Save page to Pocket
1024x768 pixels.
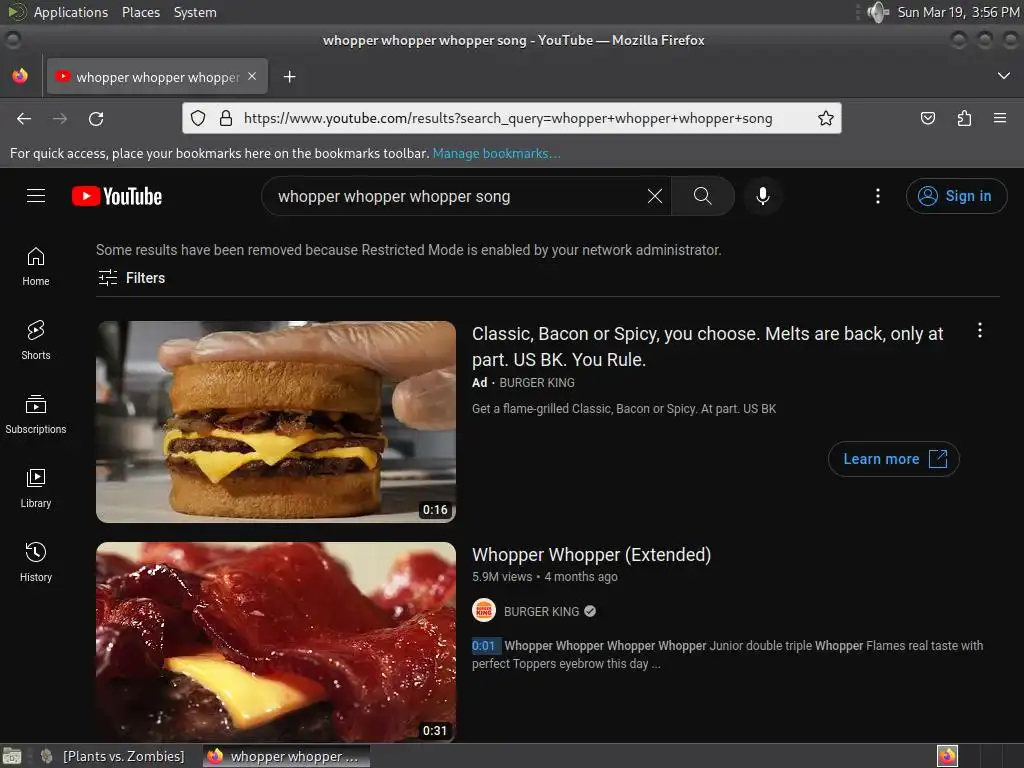point(927,118)
